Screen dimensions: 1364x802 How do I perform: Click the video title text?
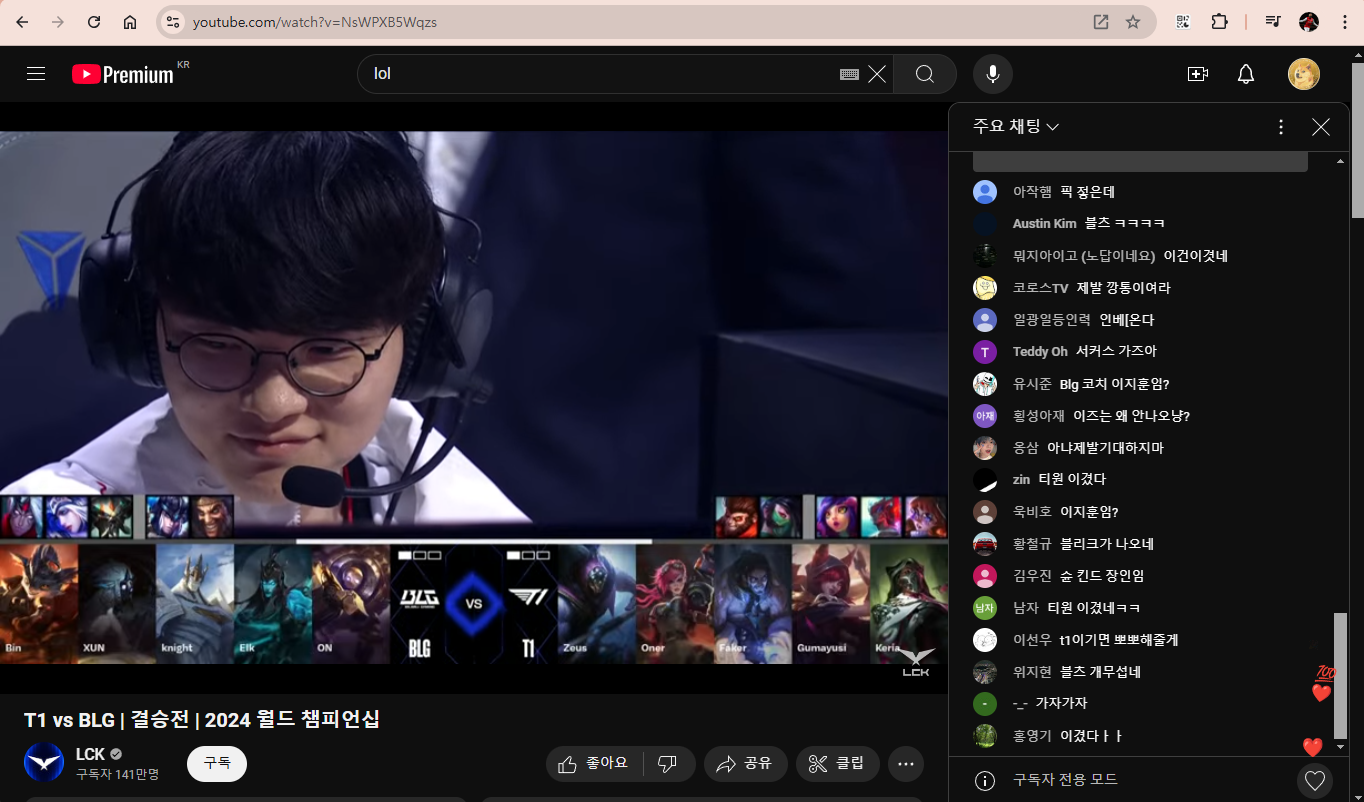(202, 719)
